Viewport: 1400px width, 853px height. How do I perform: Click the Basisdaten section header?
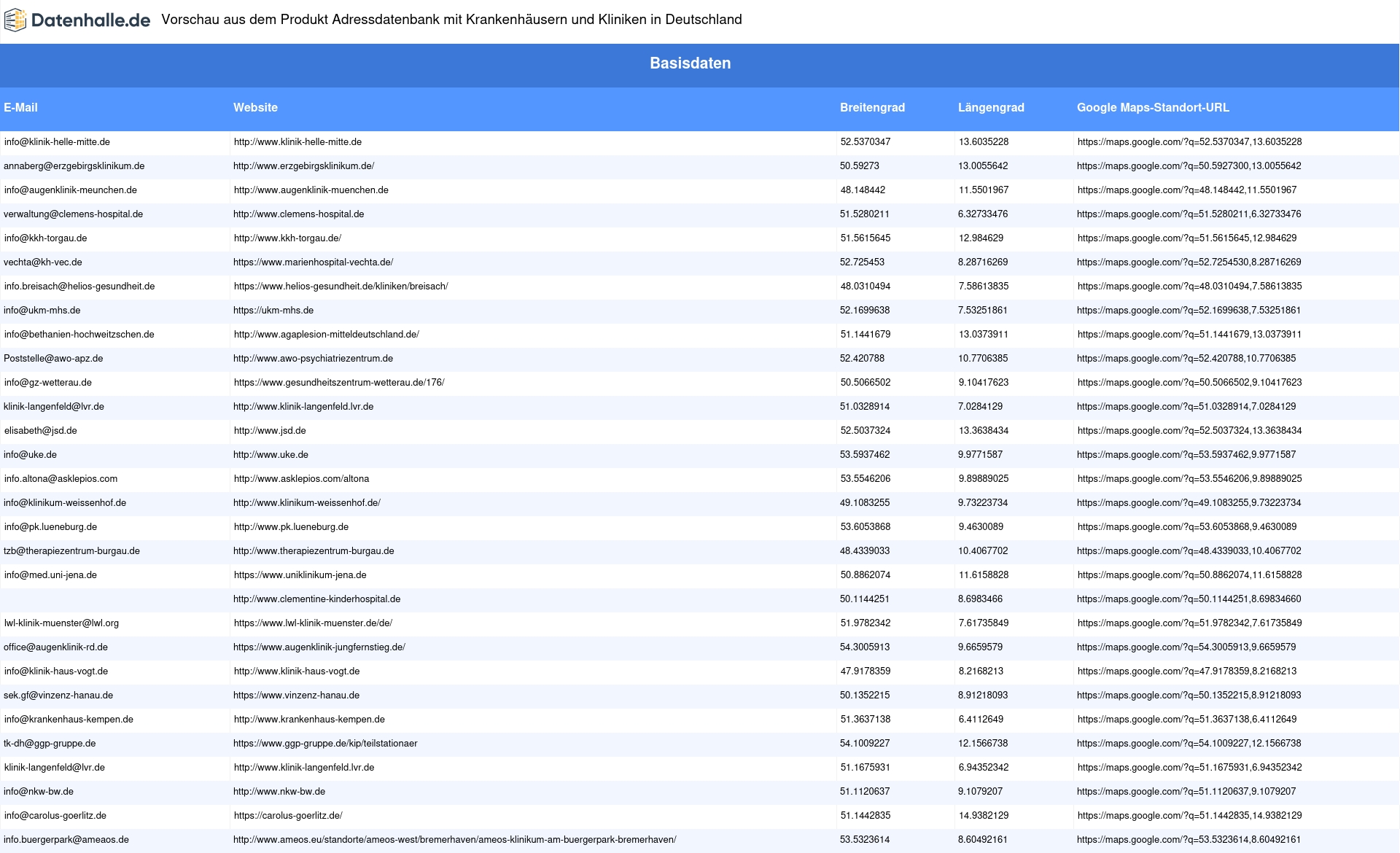pos(690,63)
